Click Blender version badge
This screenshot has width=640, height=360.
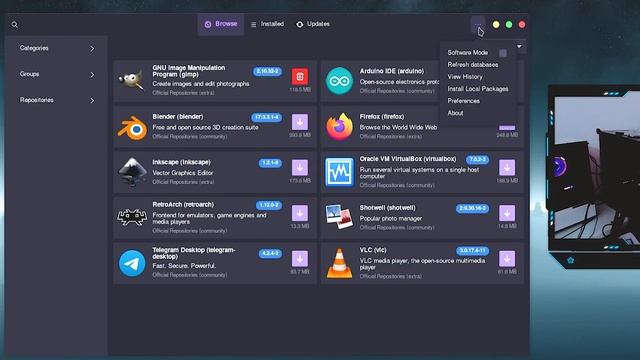point(267,117)
